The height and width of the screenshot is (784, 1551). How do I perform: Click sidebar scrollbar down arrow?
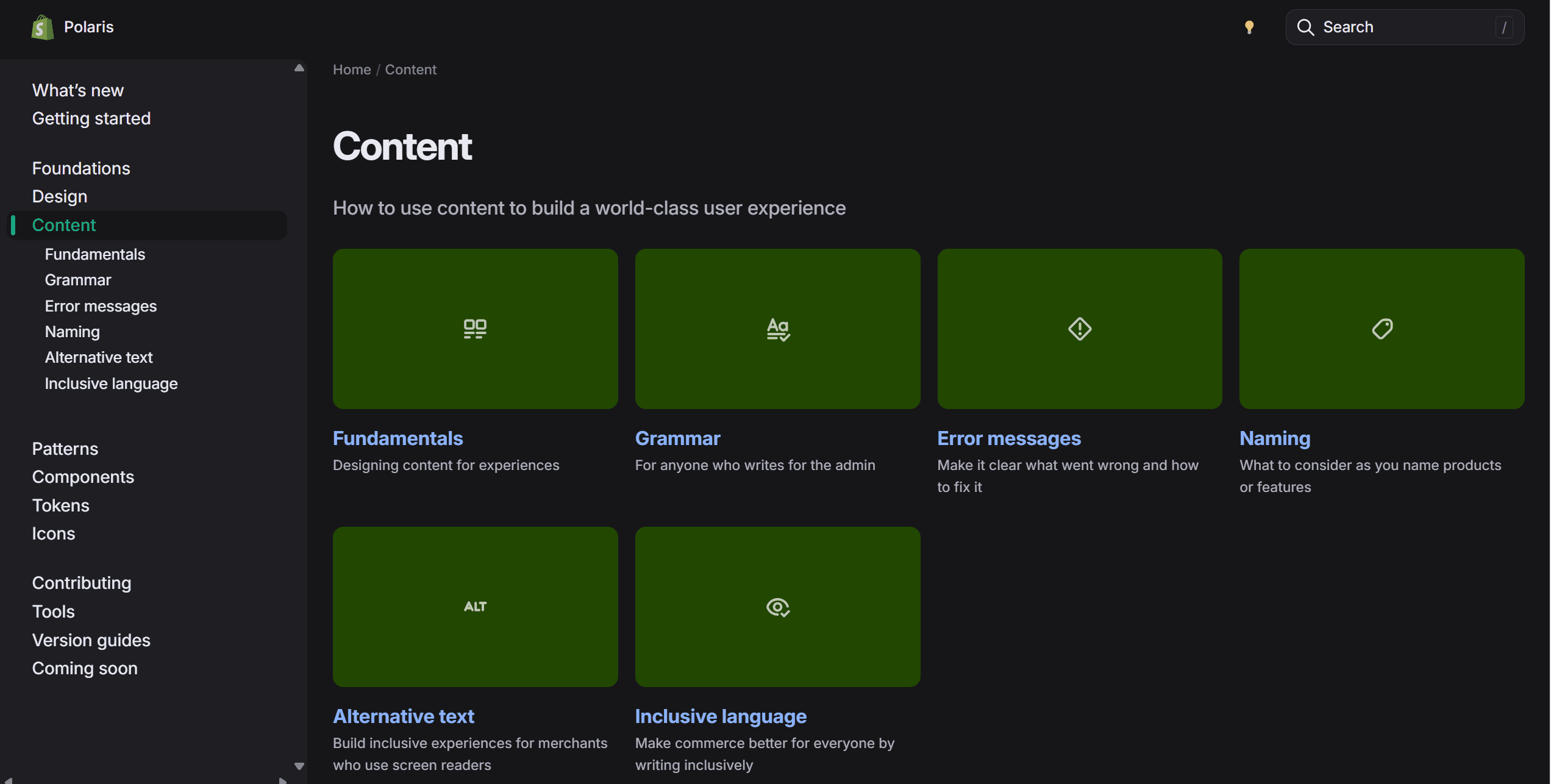click(299, 766)
